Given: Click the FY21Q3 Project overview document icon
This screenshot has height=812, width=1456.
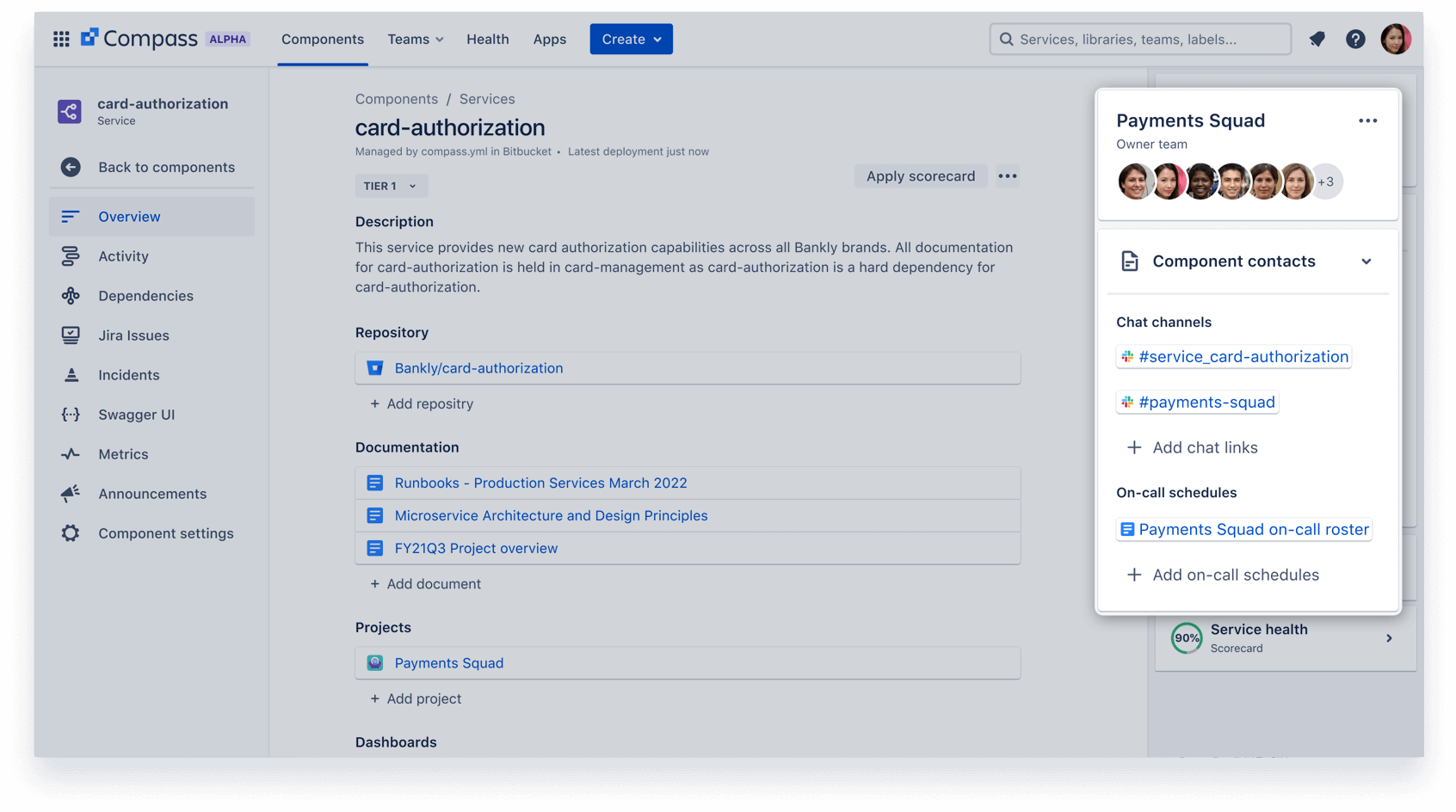Looking at the screenshot, I should [x=375, y=549].
